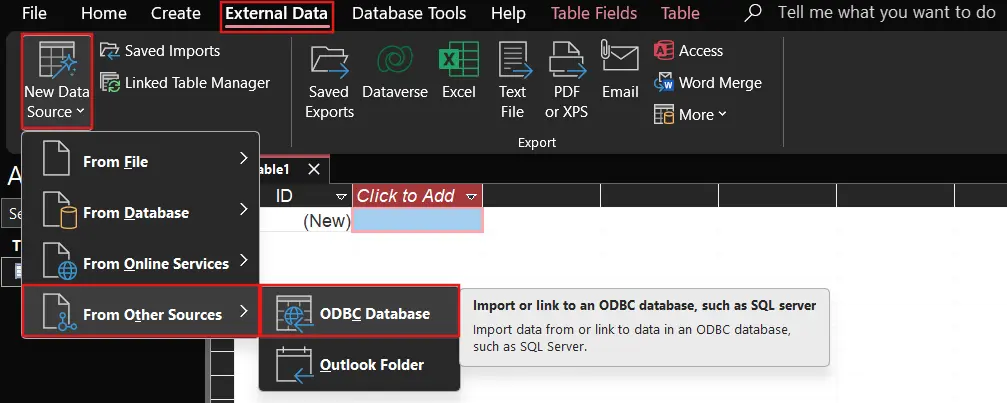1007x403 pixels.
Task: Click the From Online Services chevron
Action: (243, 260)
